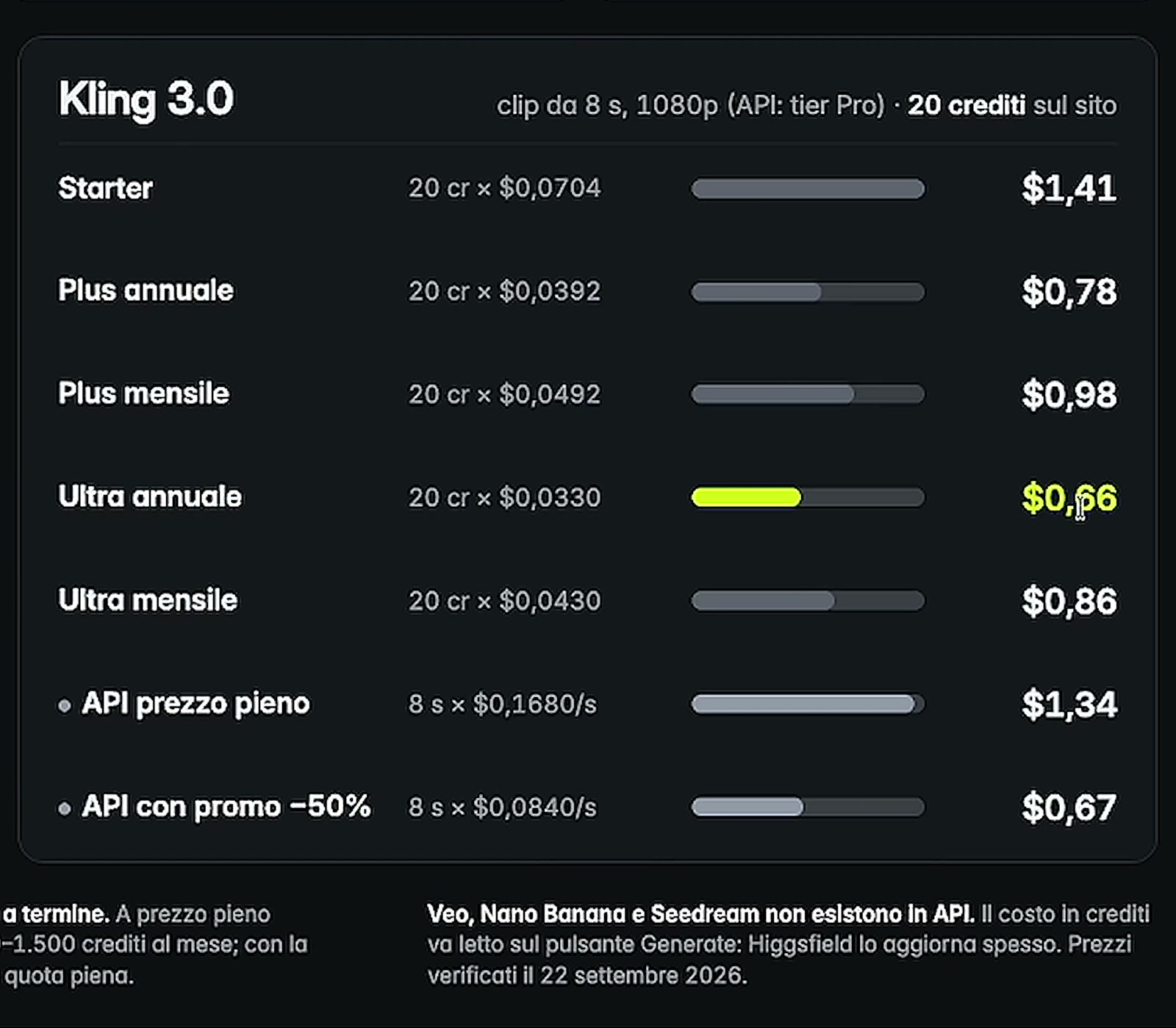The width and height of the screenshot is (1176, 1028).
Task: Click the Plus mensile progress bar
Action: pos(808,394)
